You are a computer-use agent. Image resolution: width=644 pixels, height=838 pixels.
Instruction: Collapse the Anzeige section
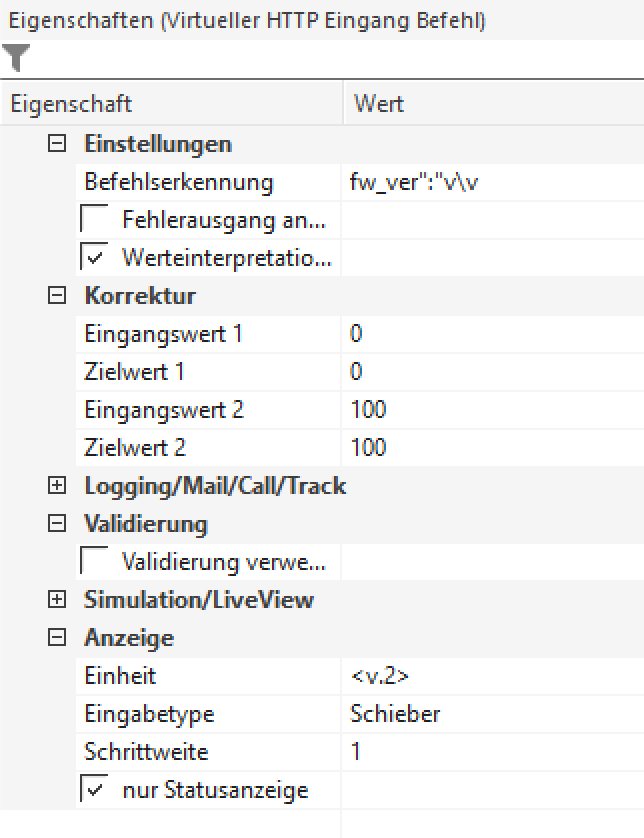(57, 638)
